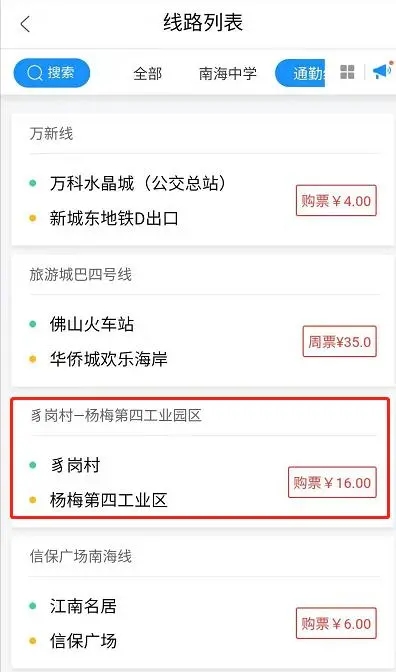
Task: Go back using the left arrow icon
Action: [25, 24]
